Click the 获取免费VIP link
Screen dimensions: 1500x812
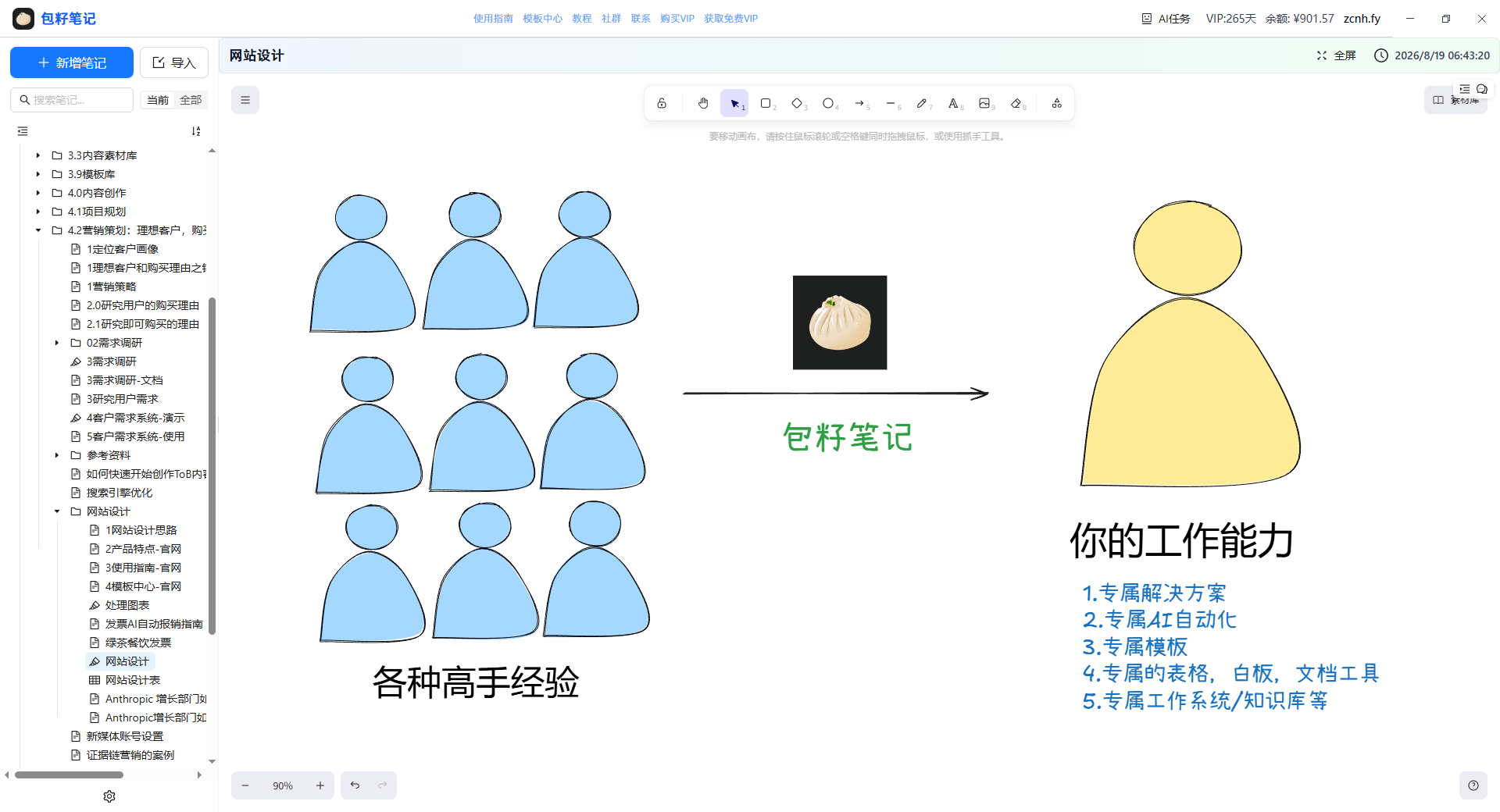pyautogui.click(x=730, y=19)
